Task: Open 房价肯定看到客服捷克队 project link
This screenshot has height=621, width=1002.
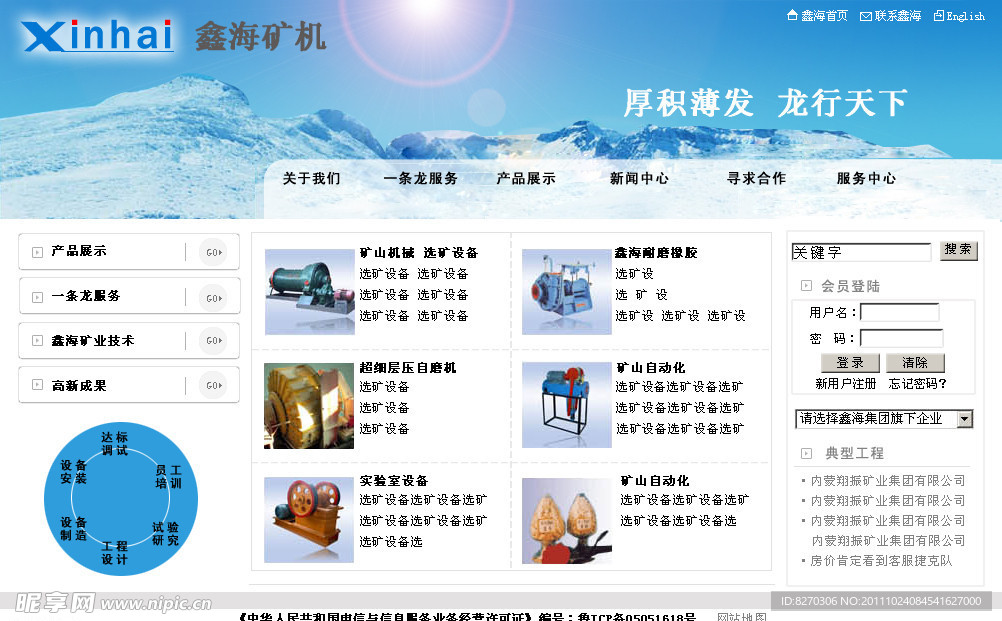Action: pyautogui.click(x=881, y=560)
